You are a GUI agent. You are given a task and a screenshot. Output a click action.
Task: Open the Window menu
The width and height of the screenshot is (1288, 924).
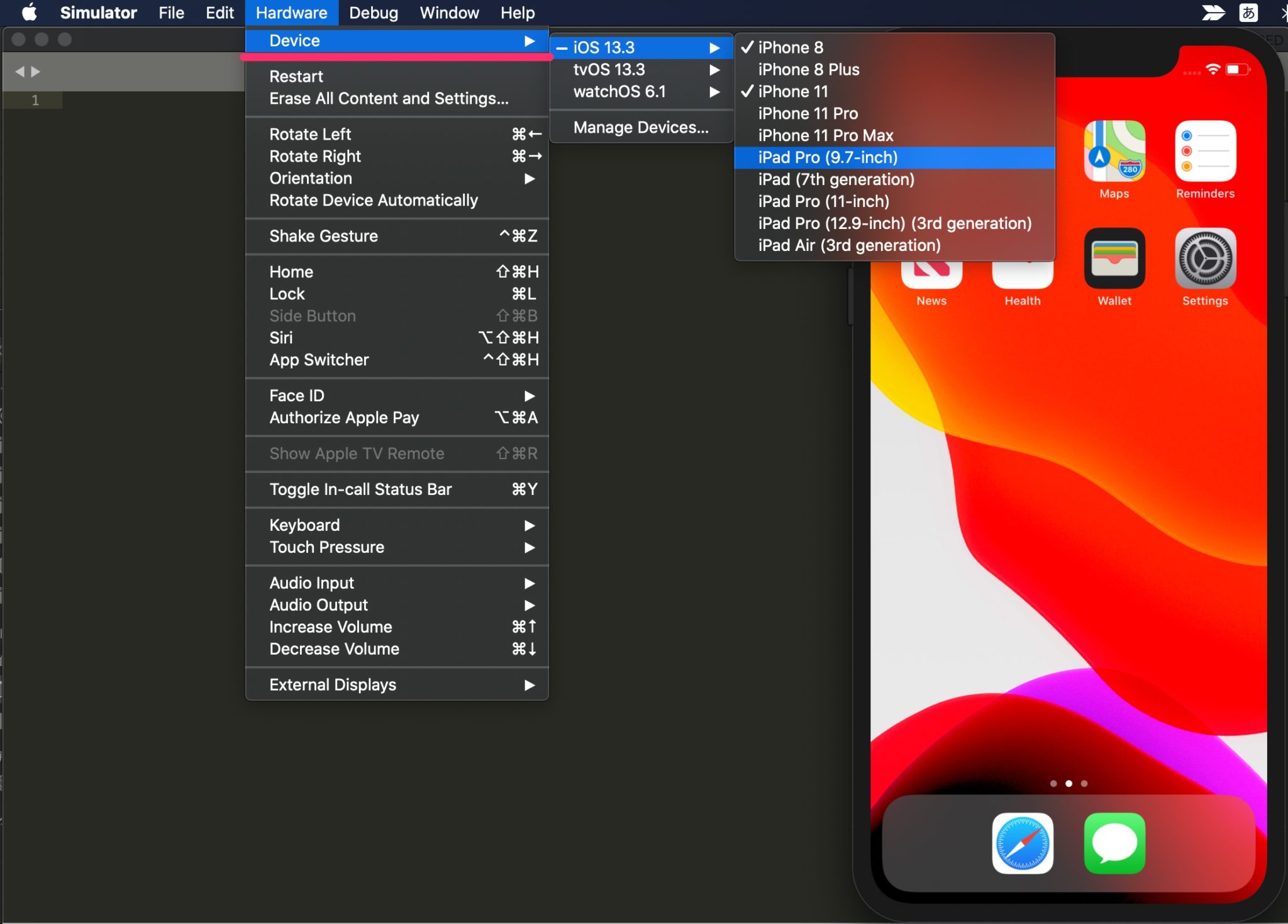(x=448, y=13)
